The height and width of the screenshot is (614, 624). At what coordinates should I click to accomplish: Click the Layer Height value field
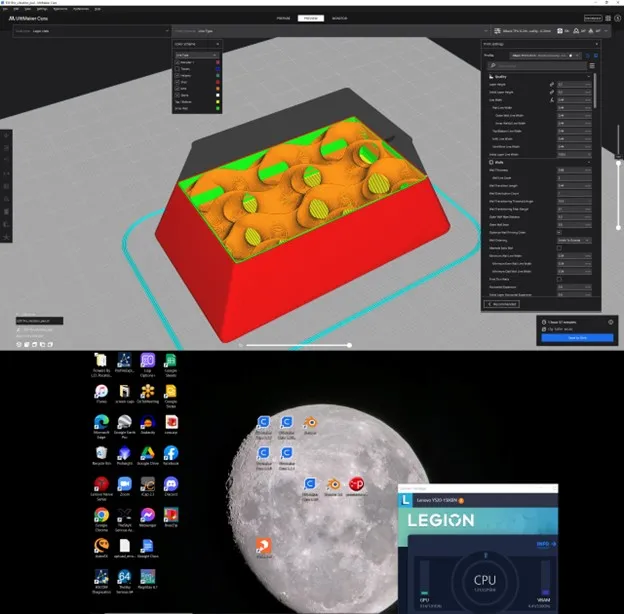574,84
